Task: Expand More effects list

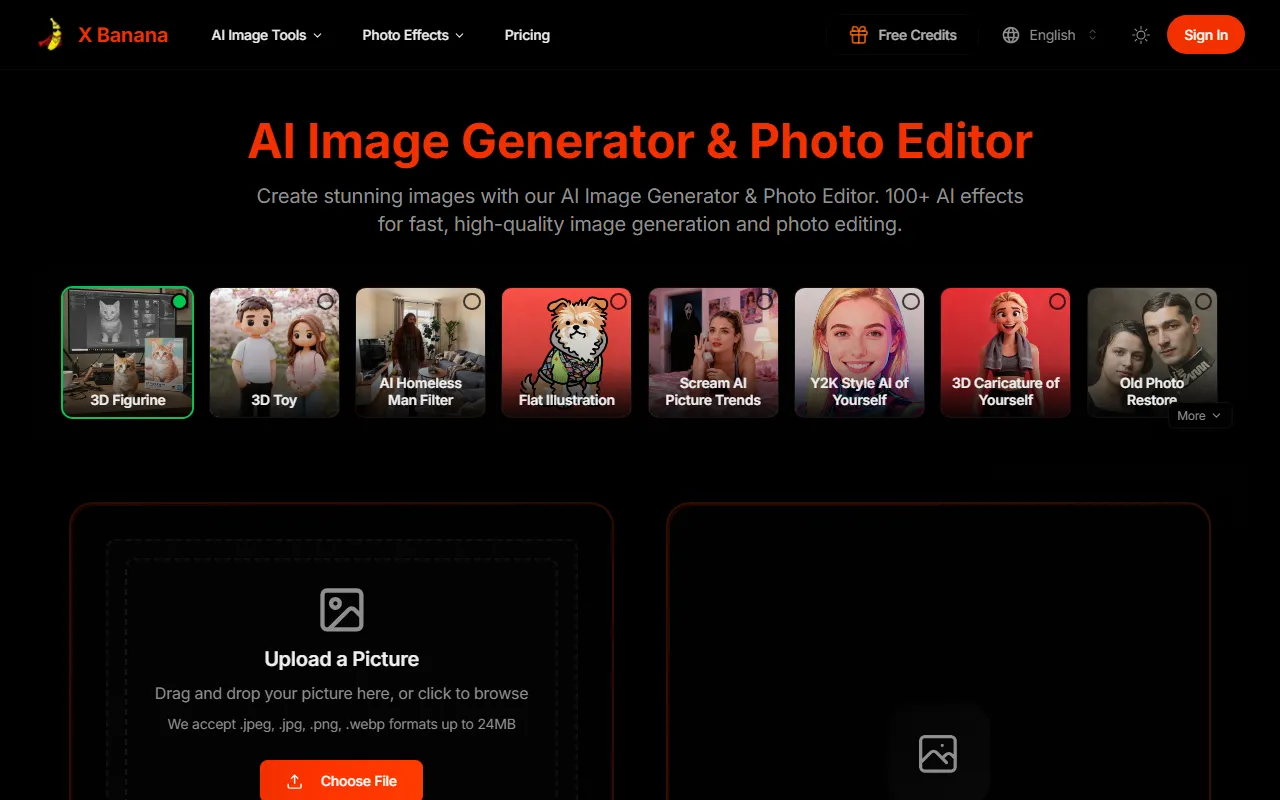Action: click(1199, 416)
